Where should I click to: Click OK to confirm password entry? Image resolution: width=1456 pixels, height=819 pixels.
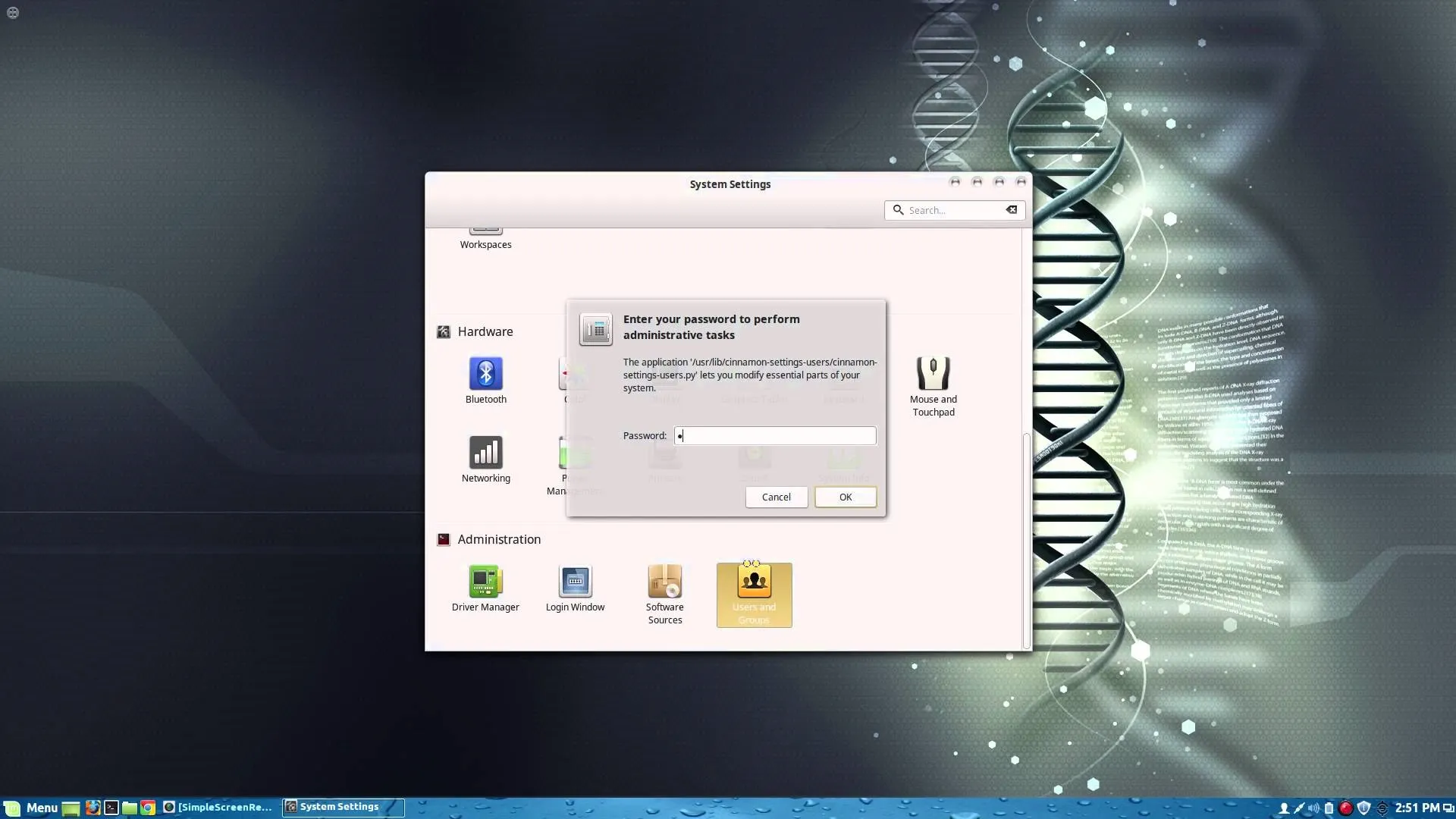pos(845,497)
